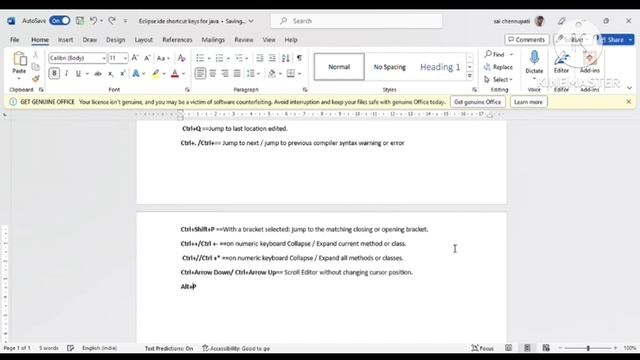Click the Save icon in title bar
Viewport: 640px width, 360px height.
[x=80, y=21]
